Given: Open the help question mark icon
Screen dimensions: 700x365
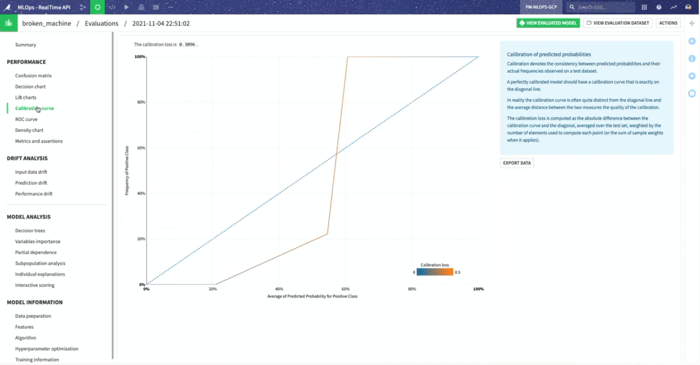Looking at the screenshot, I should tap(658, 7).
